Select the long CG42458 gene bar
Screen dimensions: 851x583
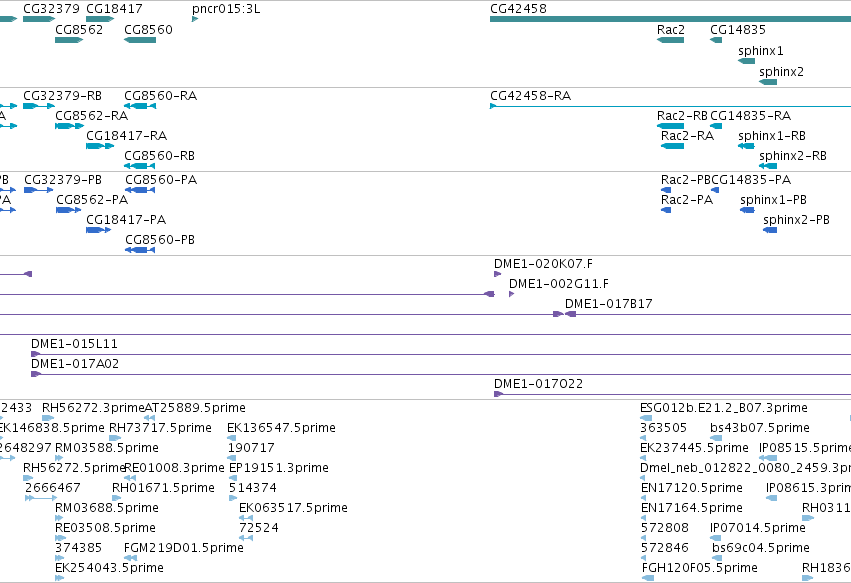[670, 19]
